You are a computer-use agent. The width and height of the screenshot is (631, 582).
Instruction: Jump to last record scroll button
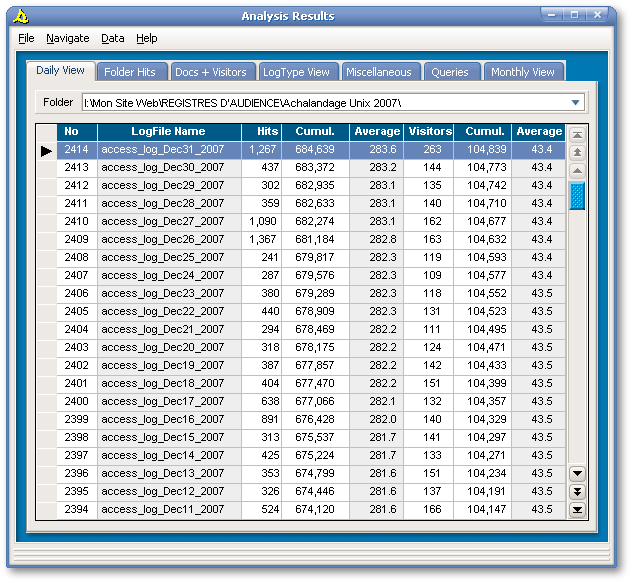(577, 510)
